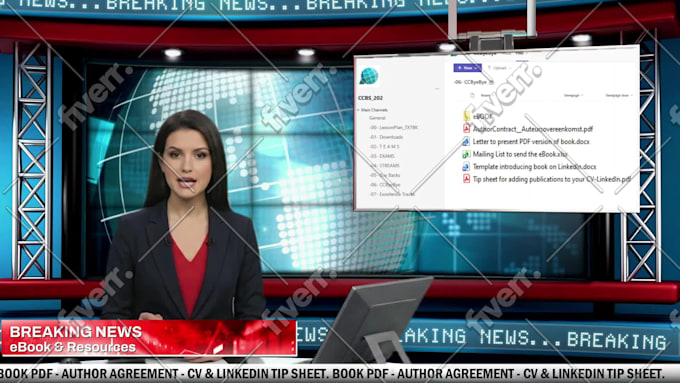Image resolution: width=680 pixels, height=383 pixels.
Task: Click the PDF icon for Tip sheet file
Action: click(x=466, y=179)
